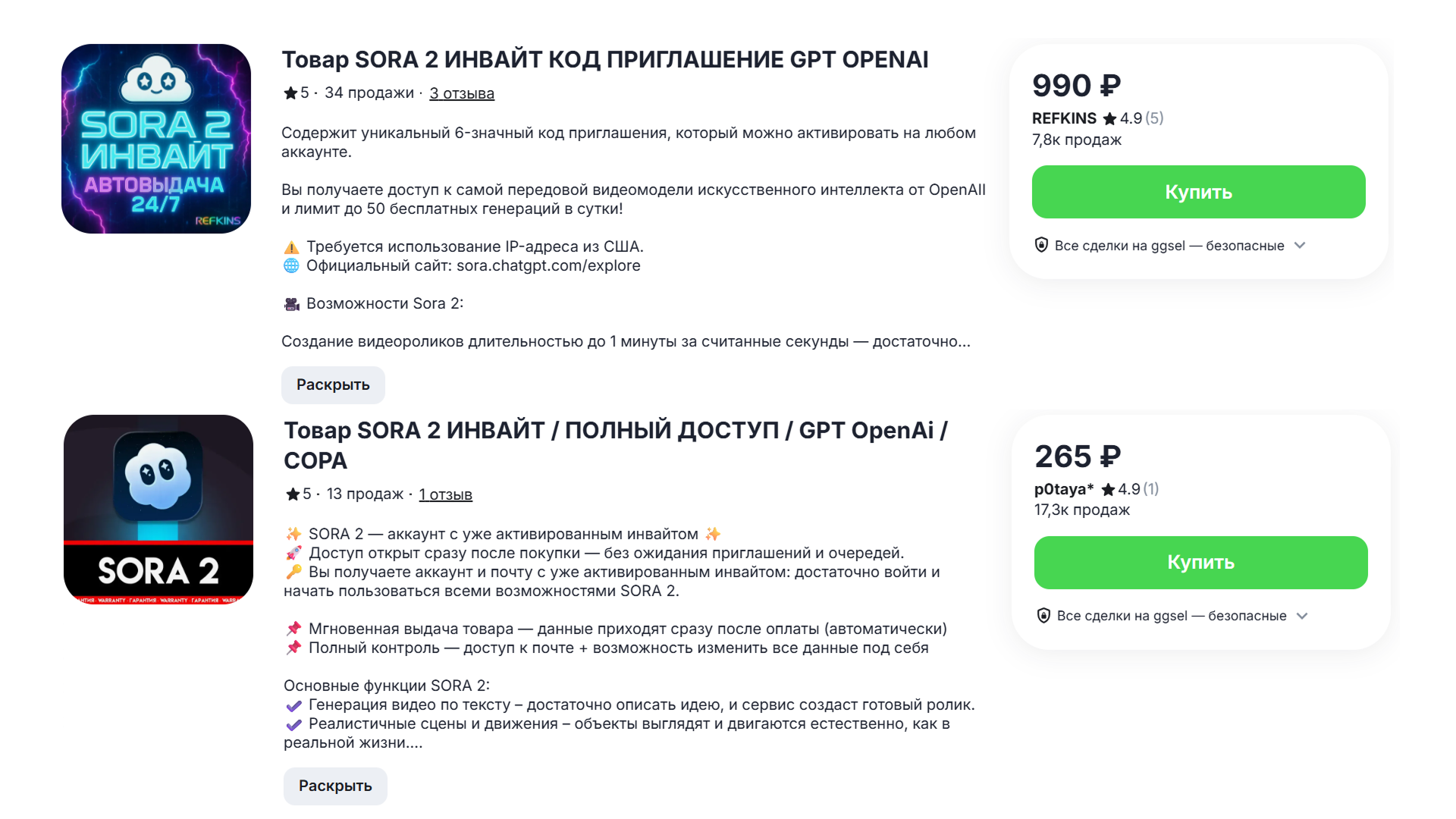
Task: Open the REFKINS seller profile
Action: [x=1064, y=118]
